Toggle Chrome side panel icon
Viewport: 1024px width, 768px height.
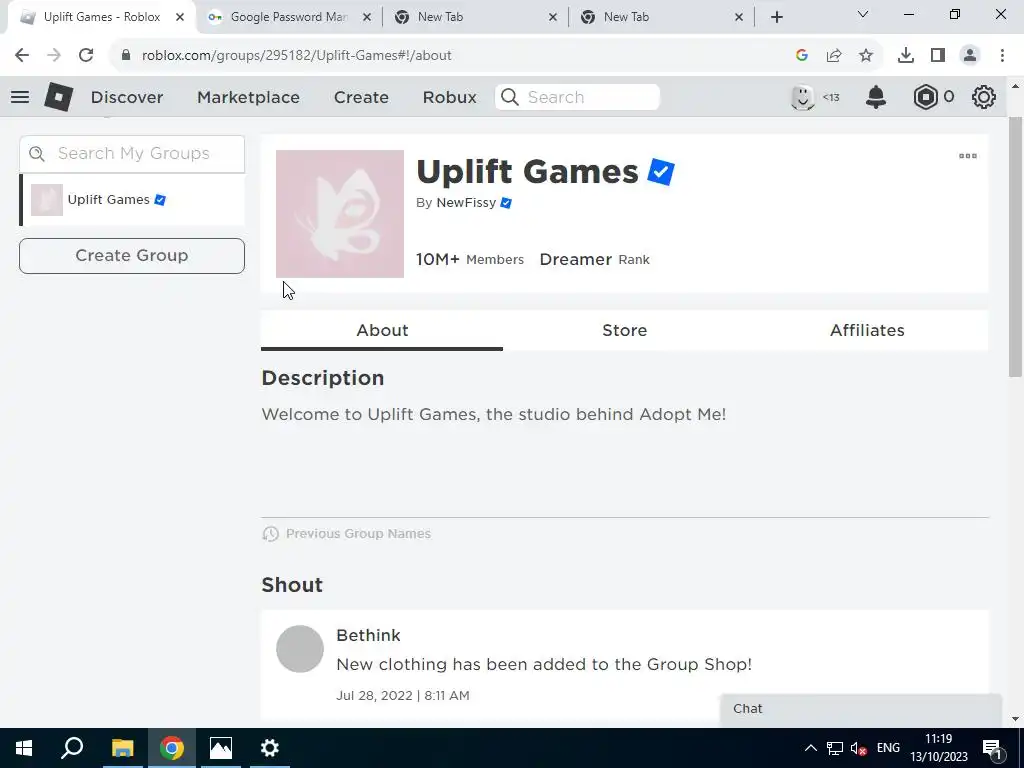[938, 56]
